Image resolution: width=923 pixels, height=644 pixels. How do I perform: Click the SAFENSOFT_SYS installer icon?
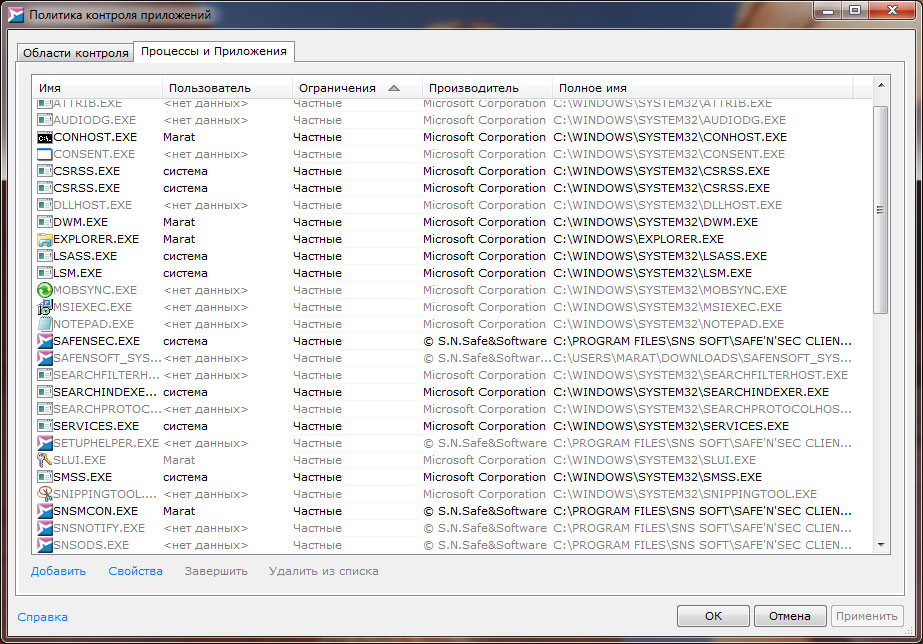point(45,358)
